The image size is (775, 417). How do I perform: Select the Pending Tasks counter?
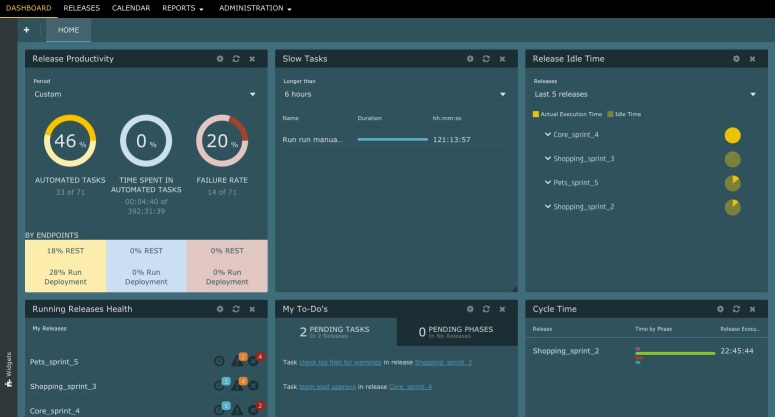335,332
